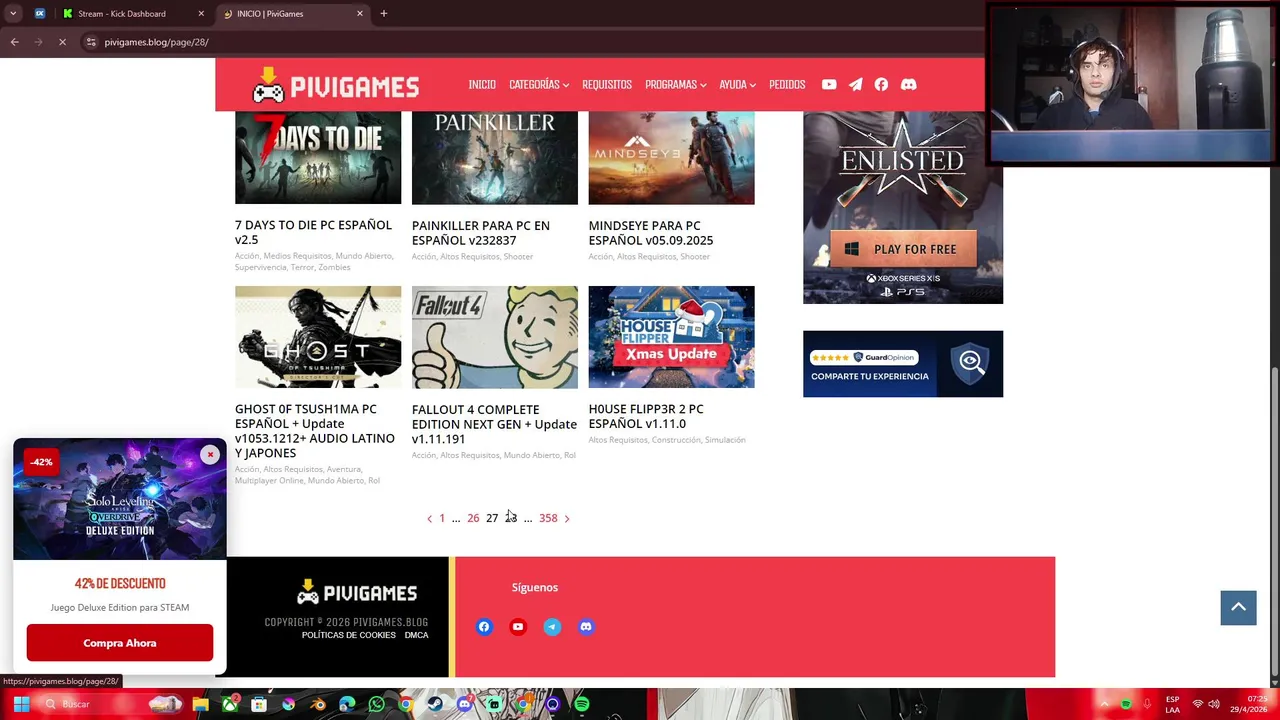Open WhatsApp from the taskbar
This screenshot has height=720, width=1280.
tap(376, 704)
